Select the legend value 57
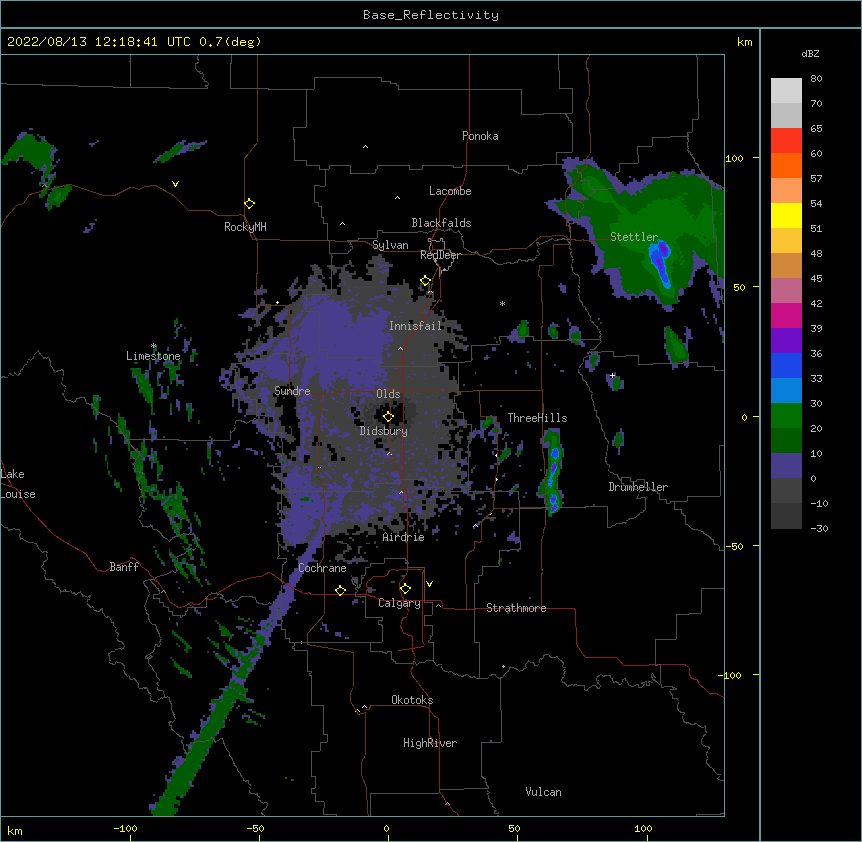The width and height of the screenshot is (862, 842). point(816,178)
